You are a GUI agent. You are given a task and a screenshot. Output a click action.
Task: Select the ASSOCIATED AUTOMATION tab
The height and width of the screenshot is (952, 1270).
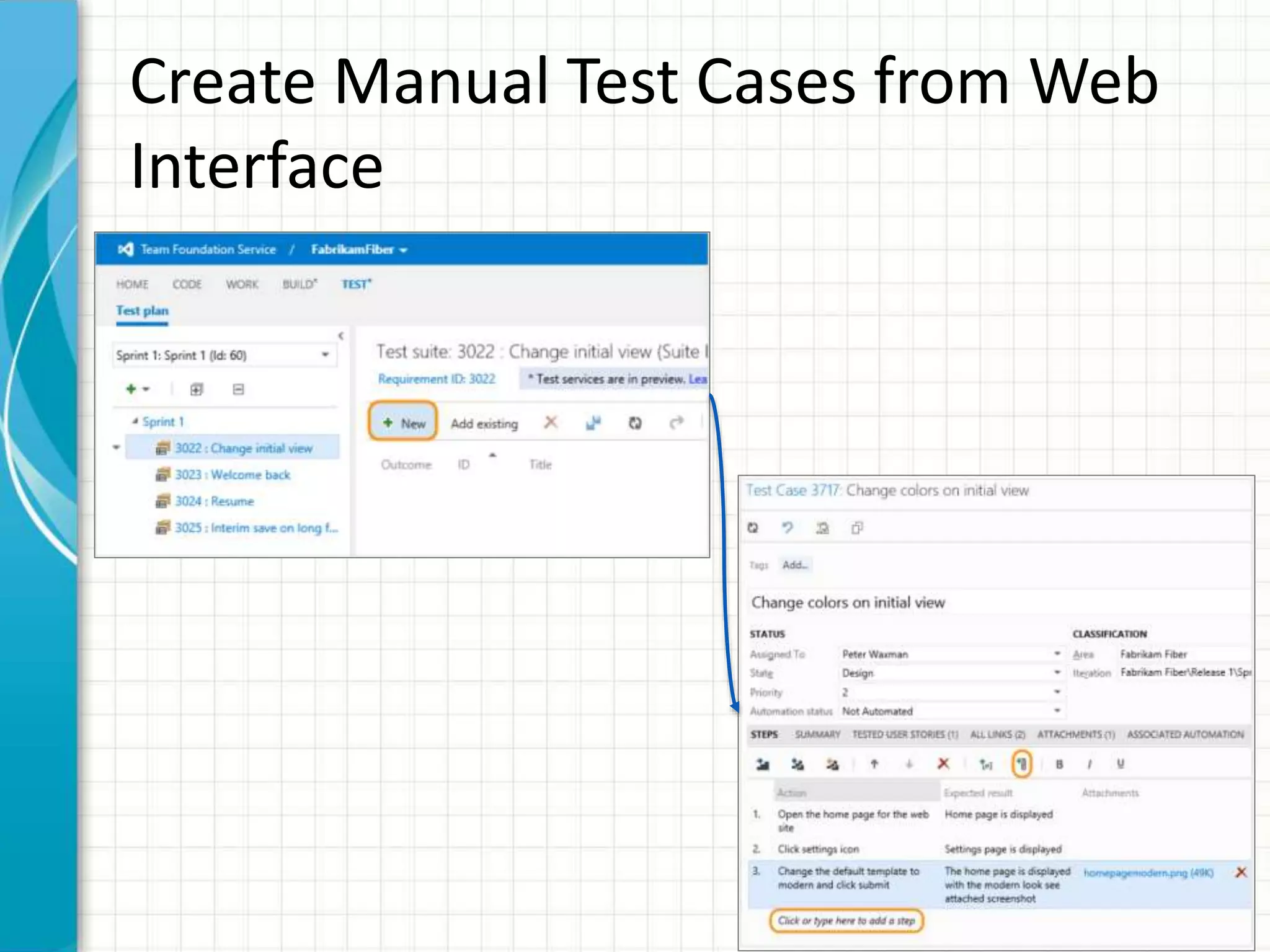(1186, 734)
